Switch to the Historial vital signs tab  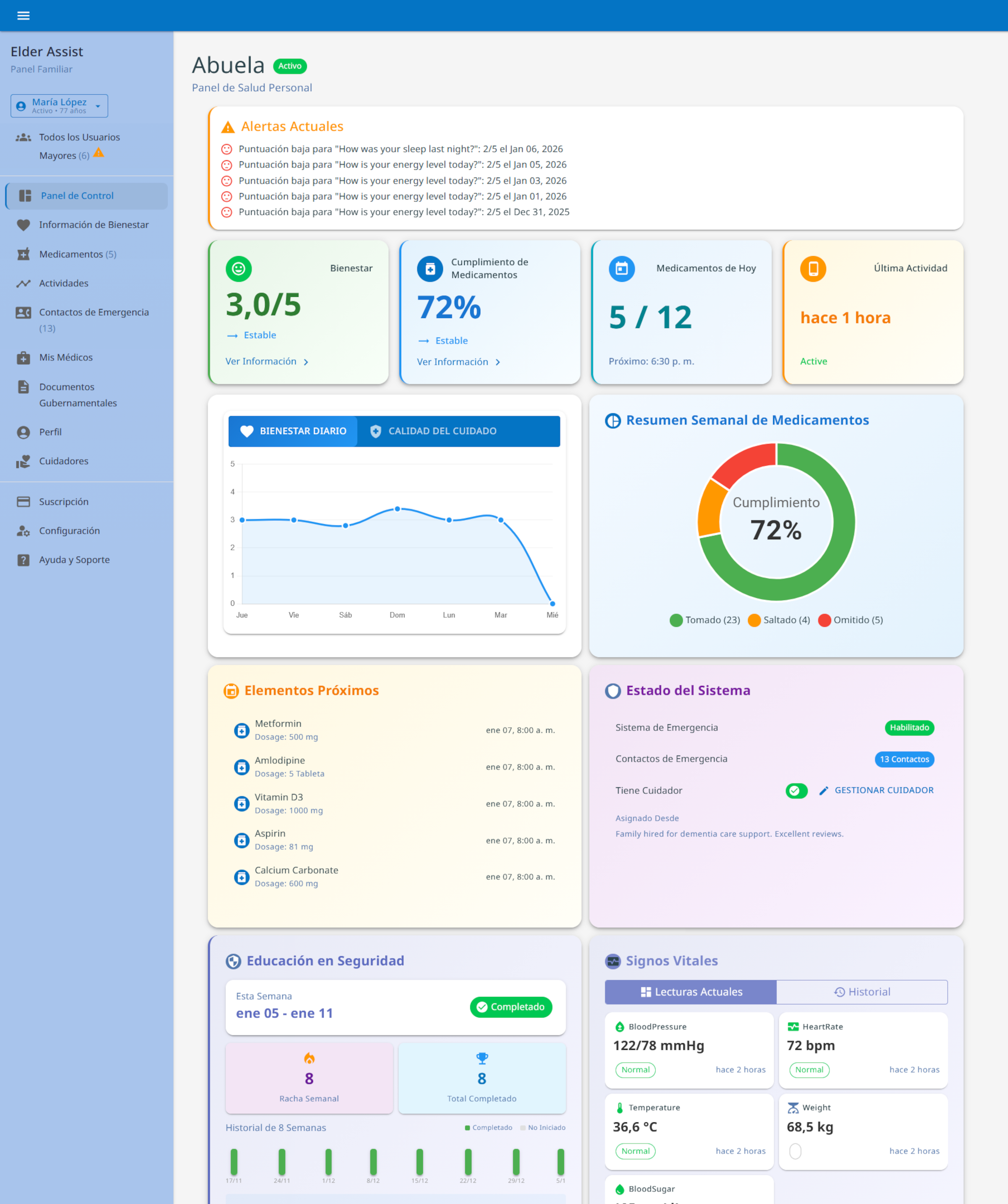point(862,992)
